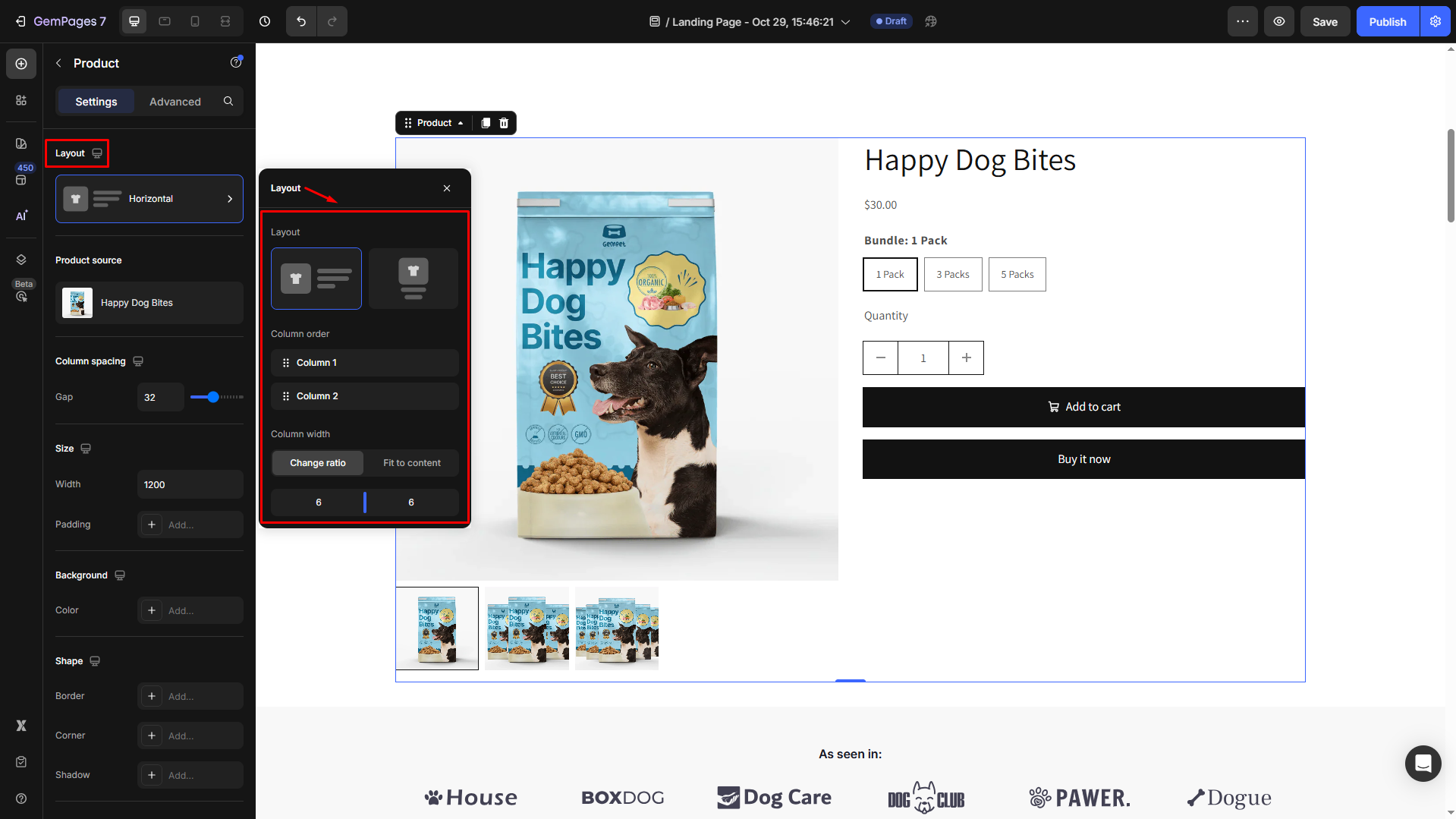This screenshot has height=819, width=1456.
Task: Switch to tablet device view
Action: pos(165,21)
